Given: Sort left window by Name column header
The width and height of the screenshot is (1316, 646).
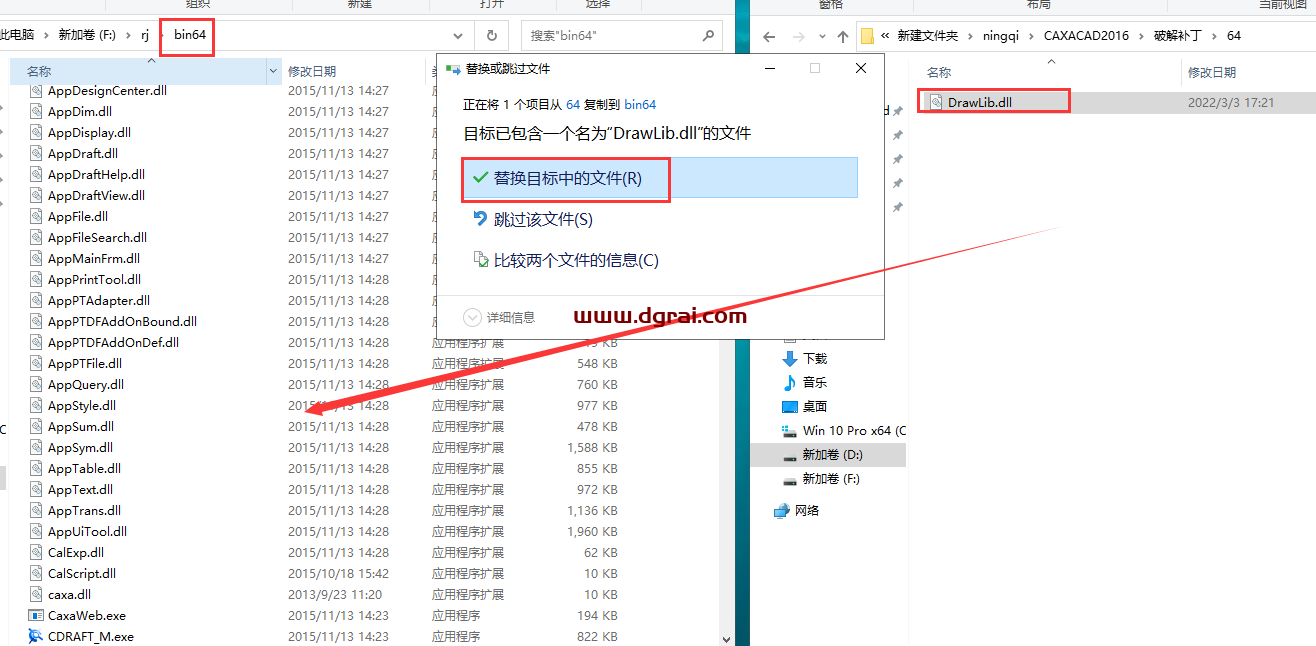Looking at the screenshot, I should (x=140, y=71).
